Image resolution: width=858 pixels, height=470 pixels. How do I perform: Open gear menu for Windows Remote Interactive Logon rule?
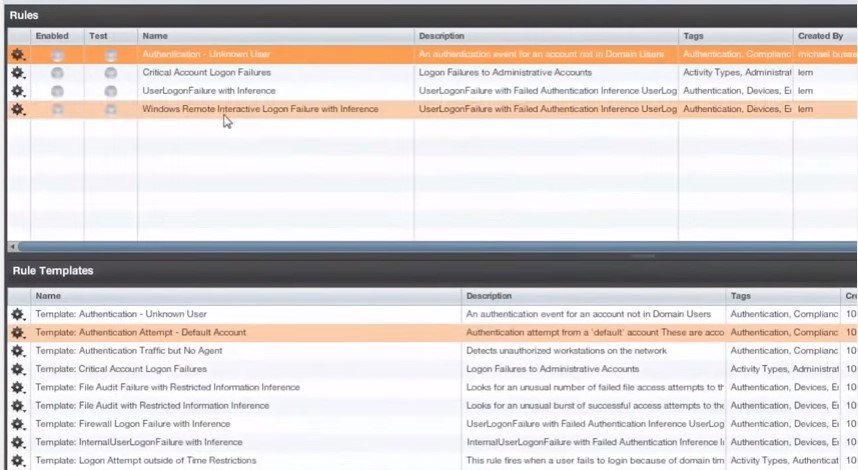pos(17,109)
